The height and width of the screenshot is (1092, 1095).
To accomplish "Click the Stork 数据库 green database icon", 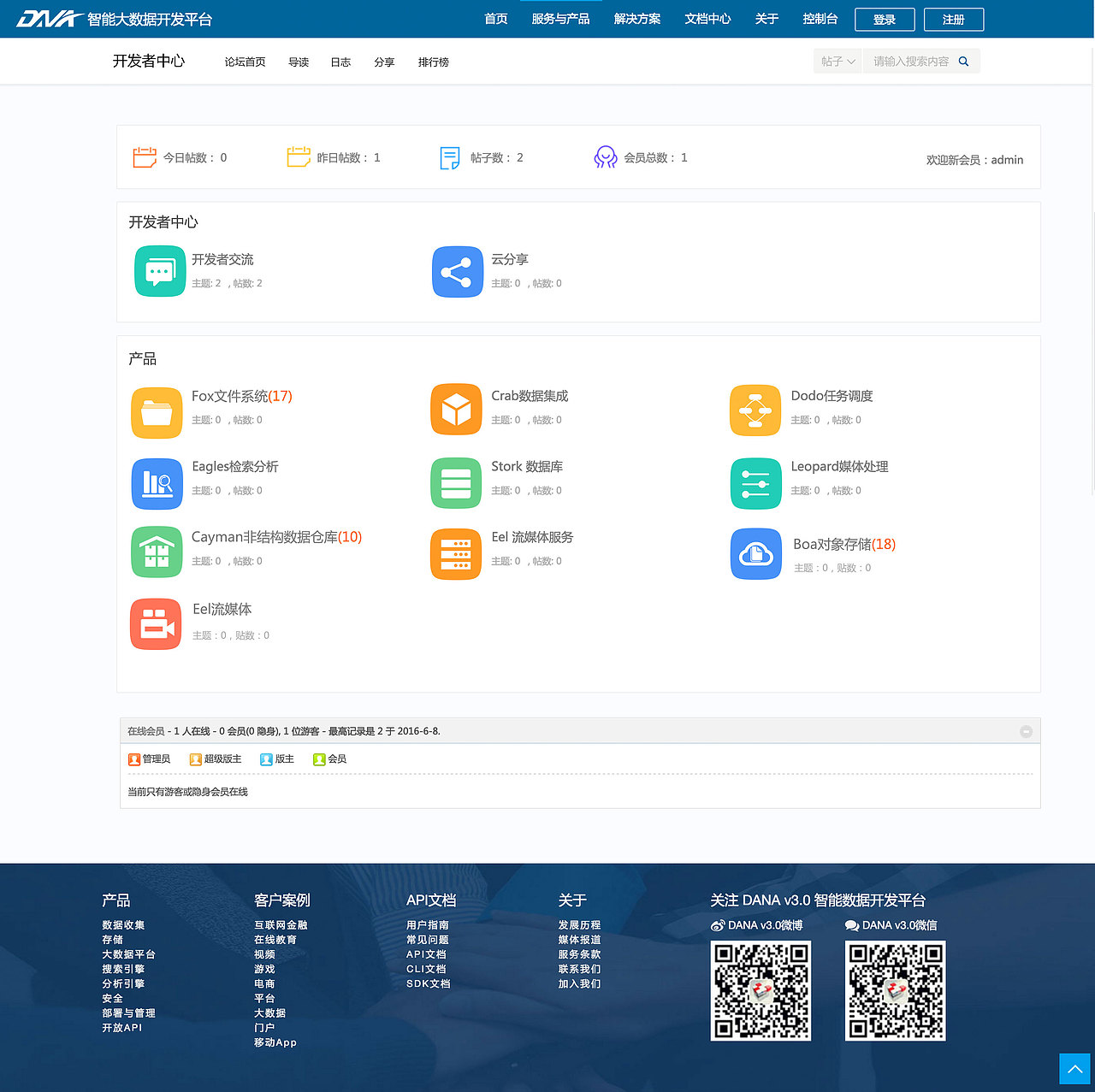I will (x=456, y=483).
